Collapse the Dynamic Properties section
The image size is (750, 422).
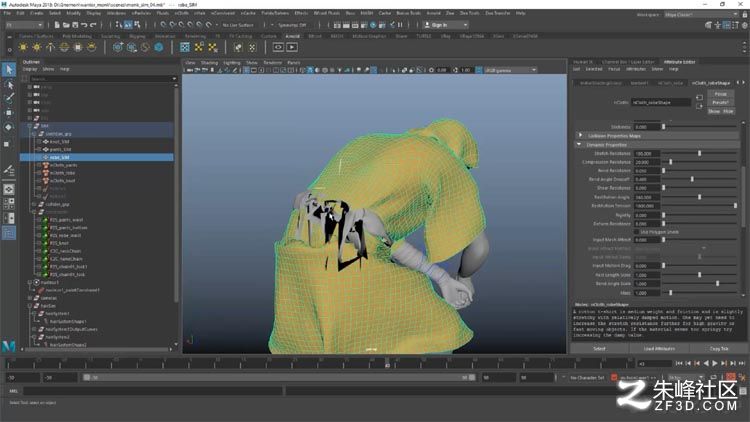point(580,144)
